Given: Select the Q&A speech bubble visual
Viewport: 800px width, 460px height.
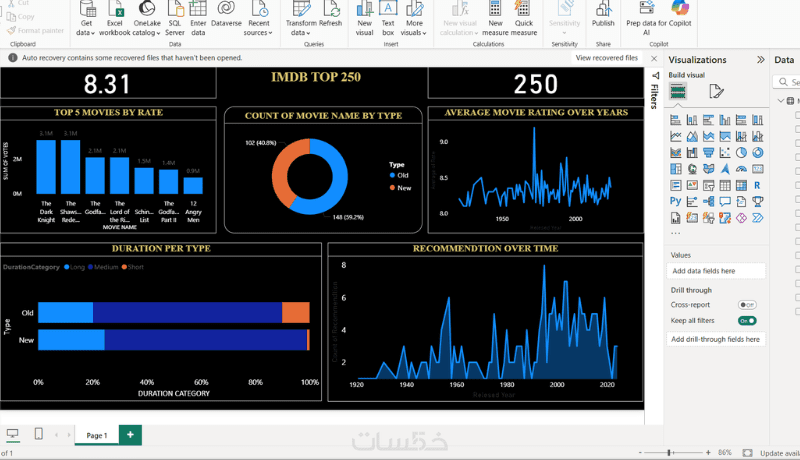Looking at the screenshot, I should coord(724,201).
